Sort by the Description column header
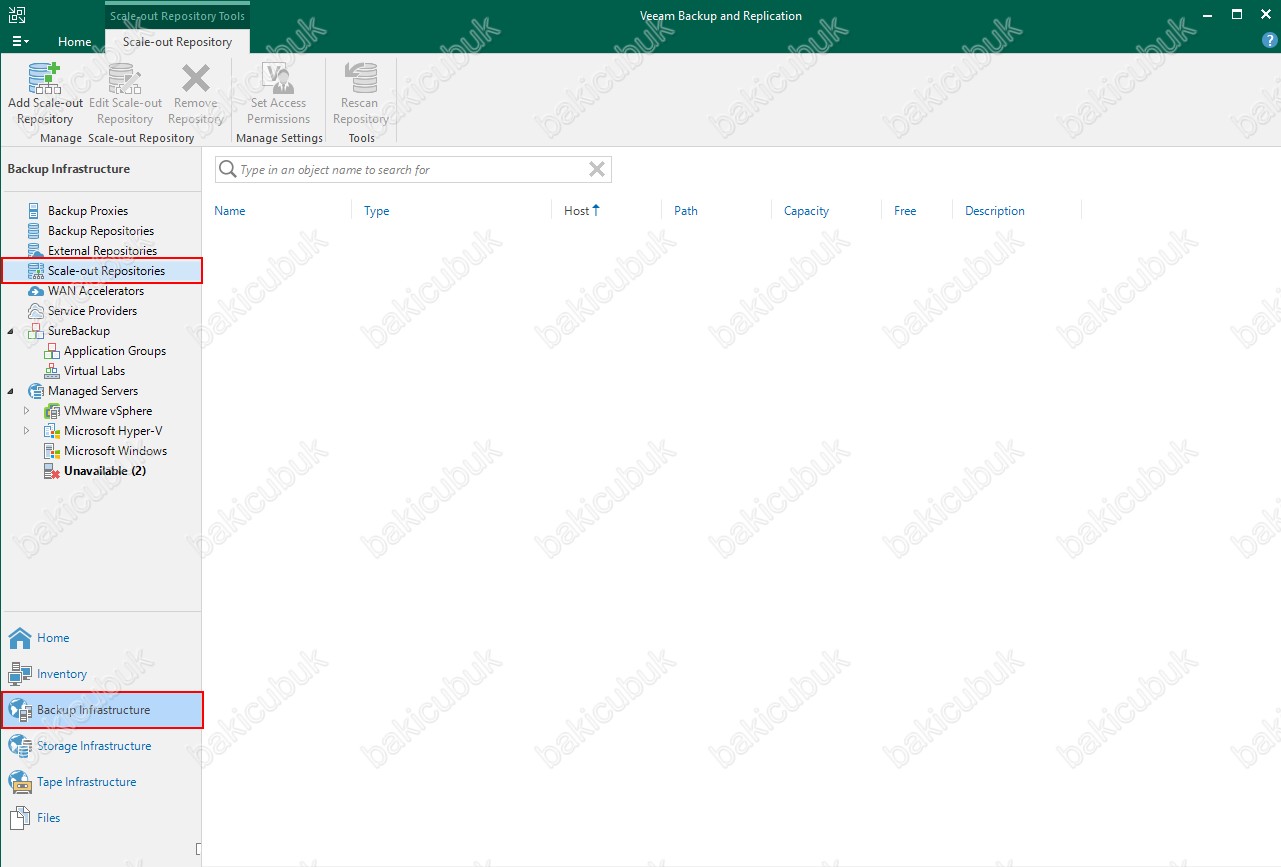Viewport: 1281px width, 867px height. pyautogui.click(x=995, y=211)
